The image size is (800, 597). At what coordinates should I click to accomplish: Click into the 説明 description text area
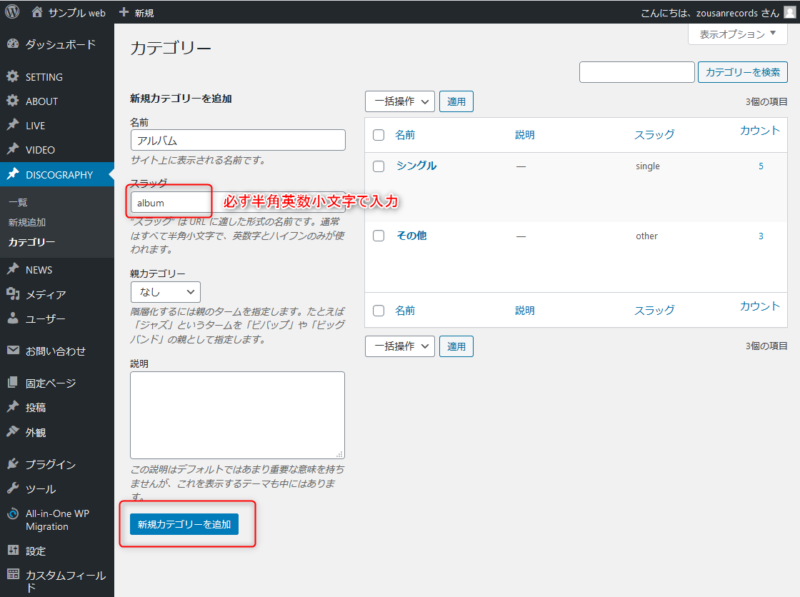pyautogui.click(x=237, y=415)
